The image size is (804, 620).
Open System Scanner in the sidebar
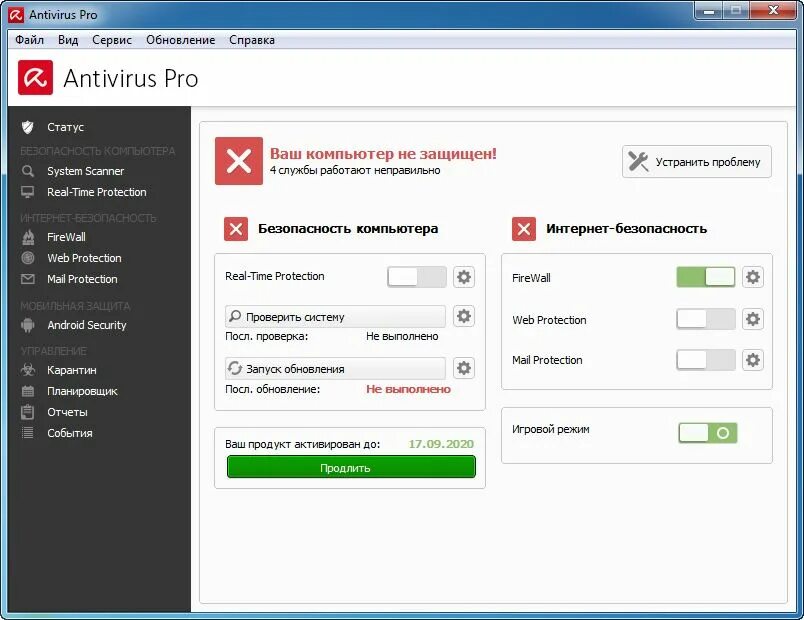point(86,171)
